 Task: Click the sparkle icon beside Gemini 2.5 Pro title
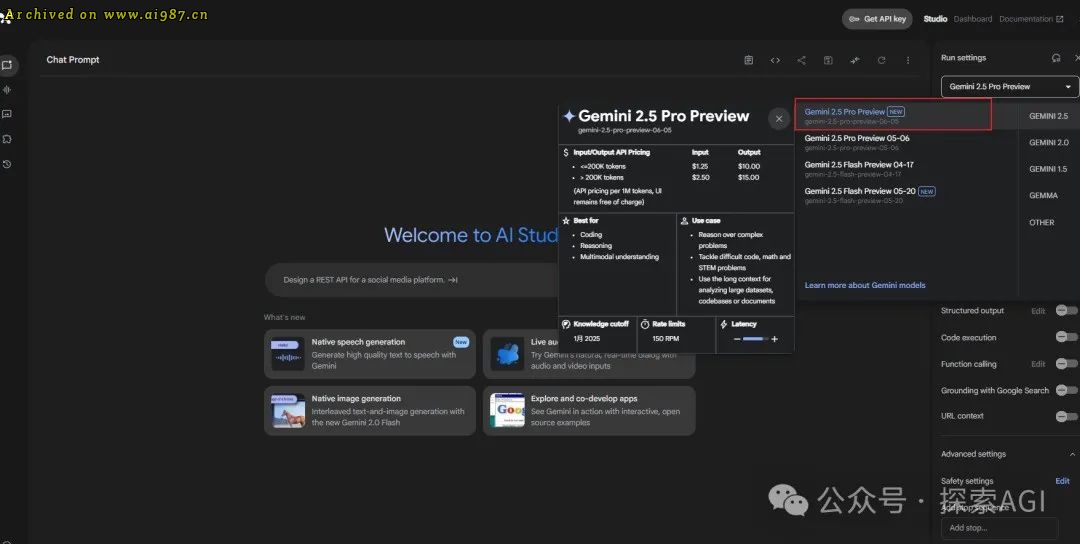click(569, 116)
